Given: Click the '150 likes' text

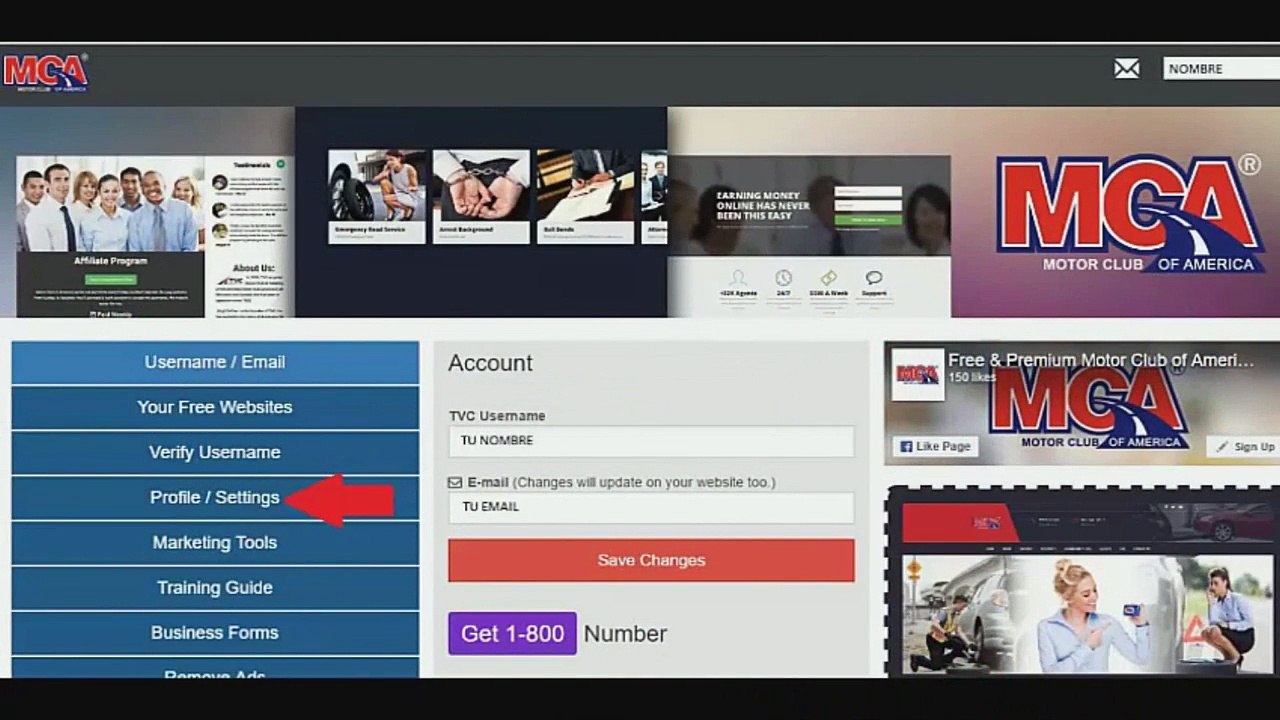Looking at the screenshot, I should pos(972,377).
